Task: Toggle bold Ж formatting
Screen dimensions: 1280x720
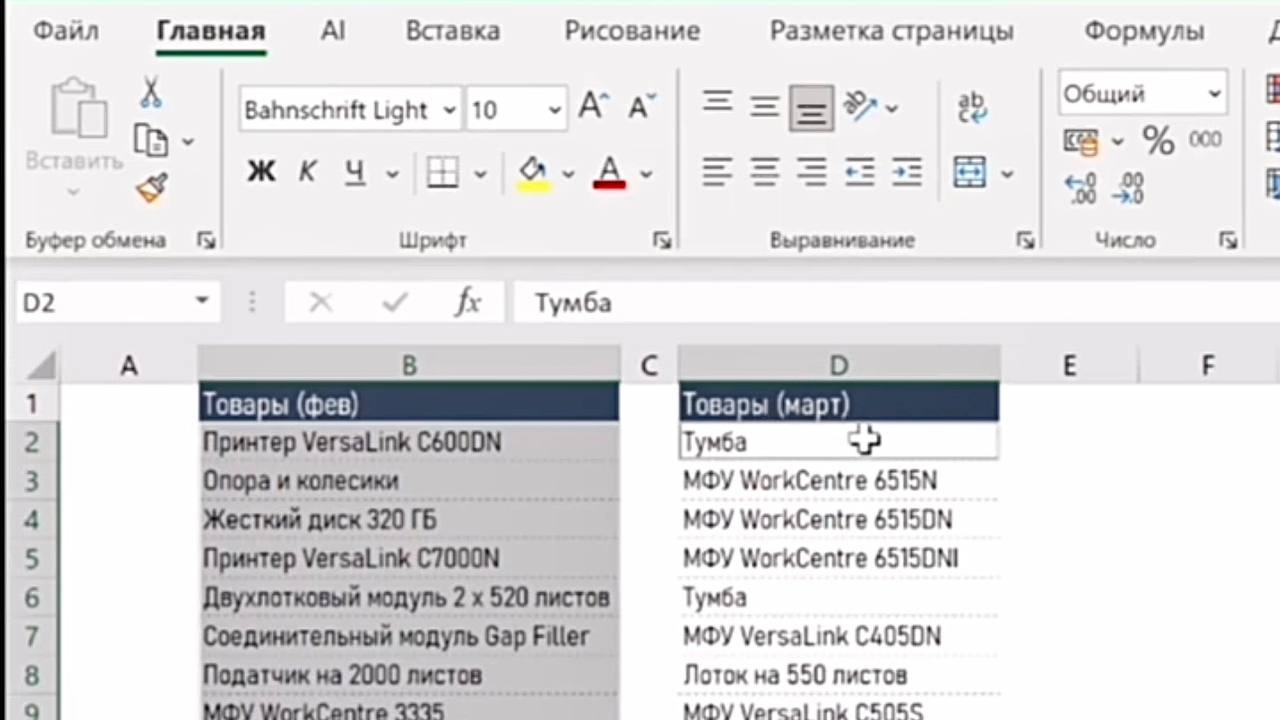Action: pyautogui.click(x=261, y=172)
